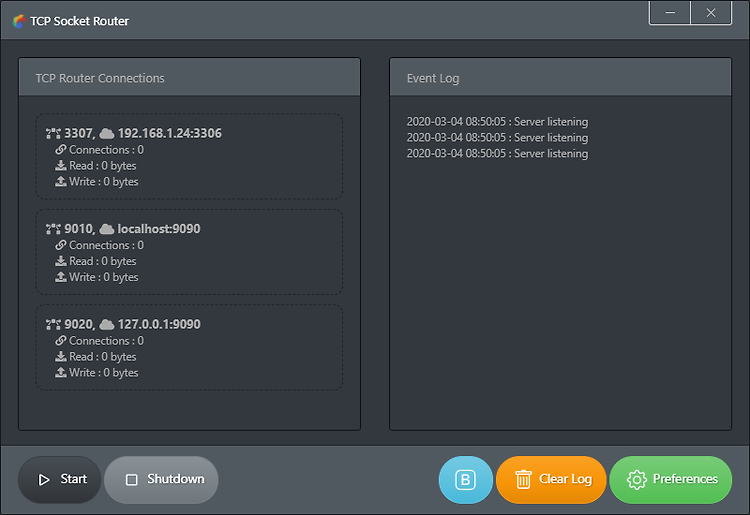Click the Shutdown button
The height and width of the screenshot is (515, 750).
(x=162, y=479)
